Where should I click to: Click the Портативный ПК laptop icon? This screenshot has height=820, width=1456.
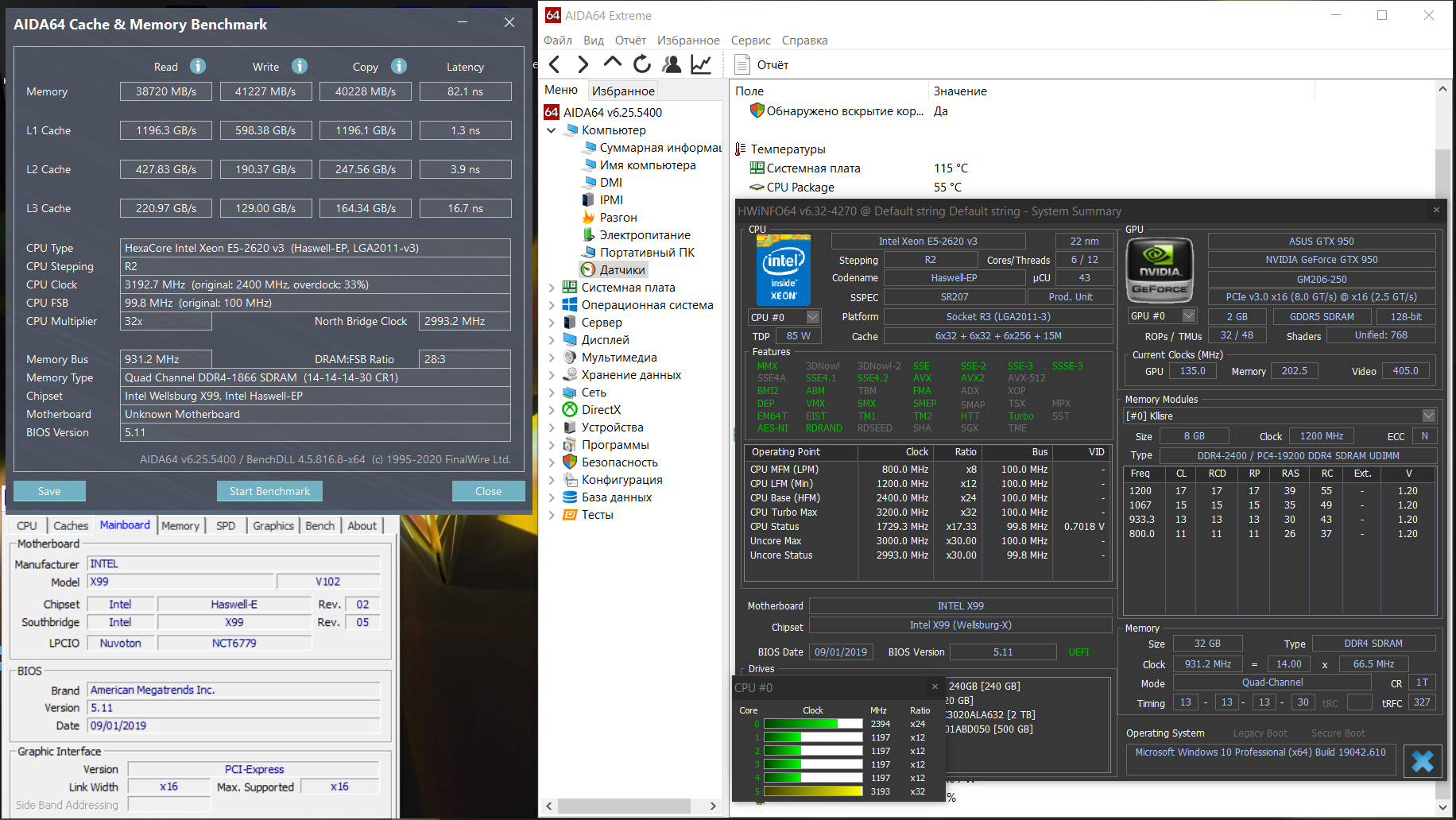589,253
